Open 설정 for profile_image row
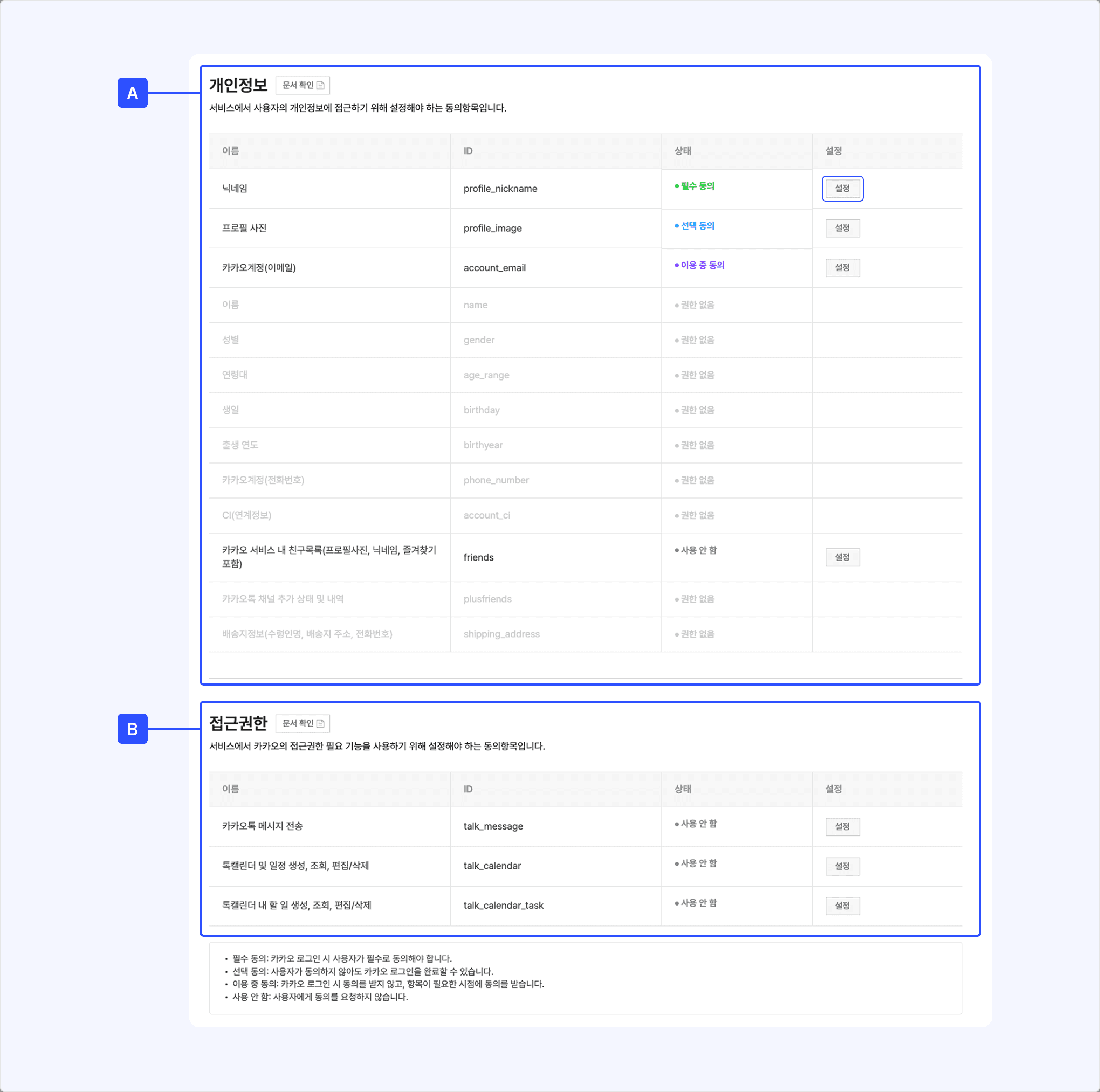 point(842,228)
